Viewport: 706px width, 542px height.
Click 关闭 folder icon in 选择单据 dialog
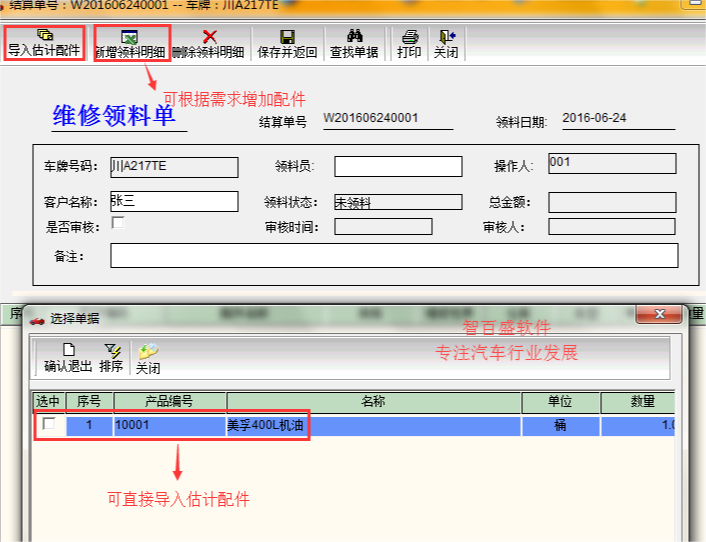click(x=148, y=352)
